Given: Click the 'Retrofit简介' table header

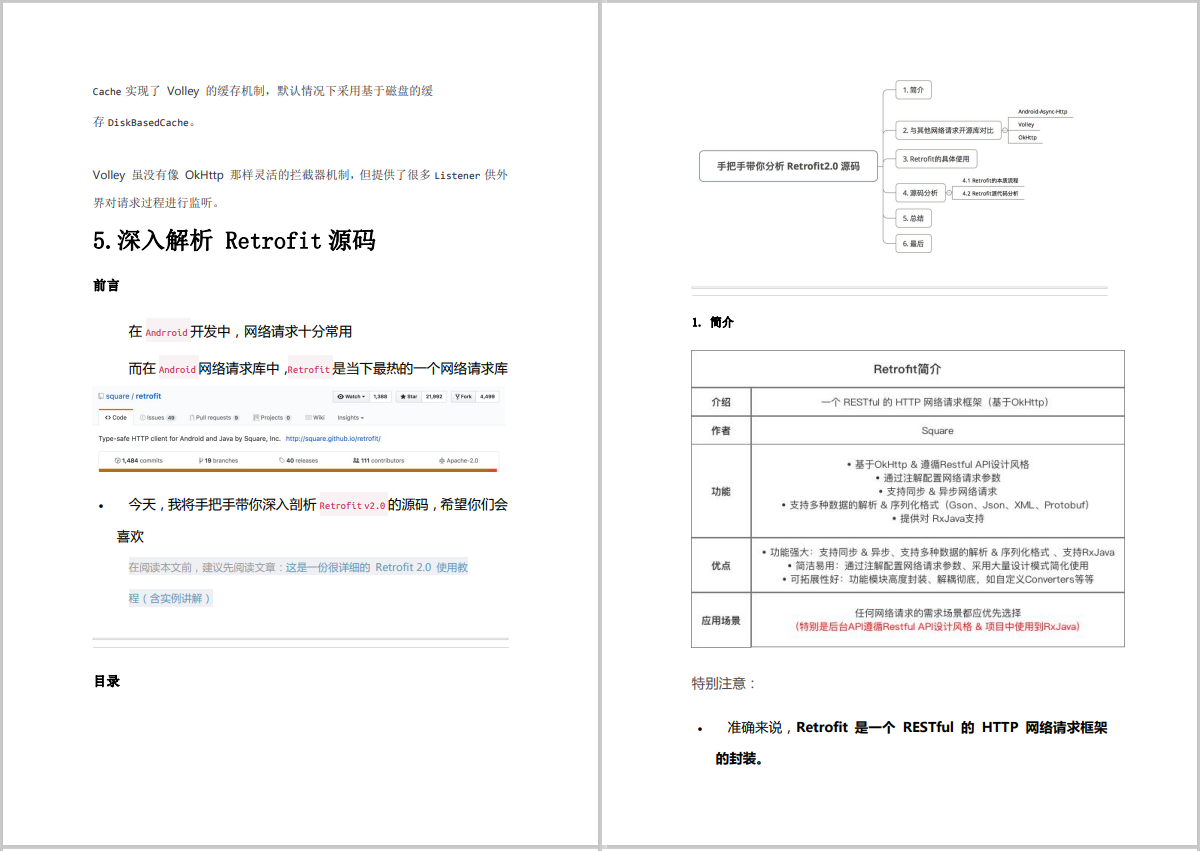Looking at the screenshot, I should pos(907,369).
